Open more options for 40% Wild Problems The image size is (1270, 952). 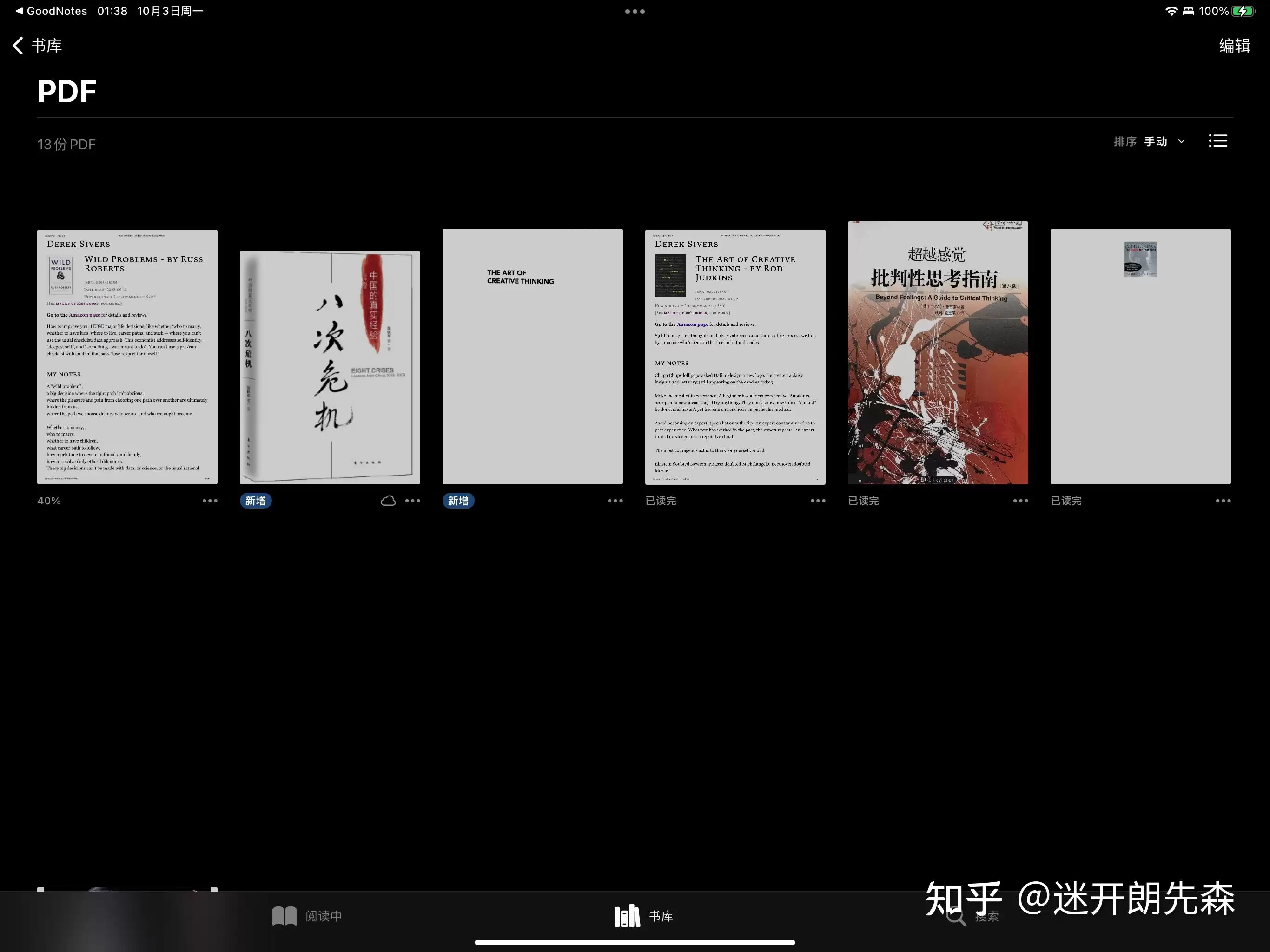pos(210,501)
